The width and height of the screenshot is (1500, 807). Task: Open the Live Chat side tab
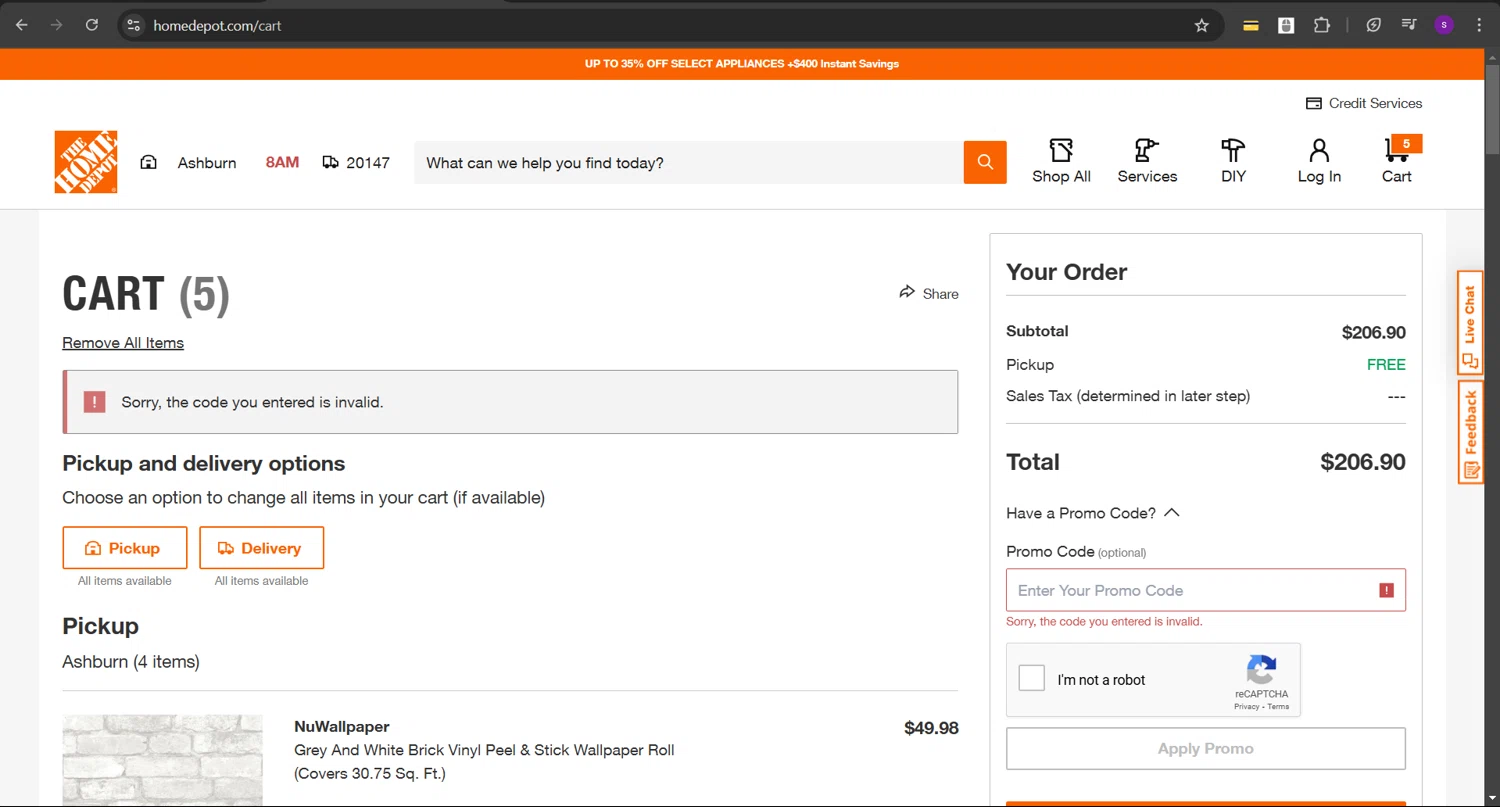(x=1470, y=323)
